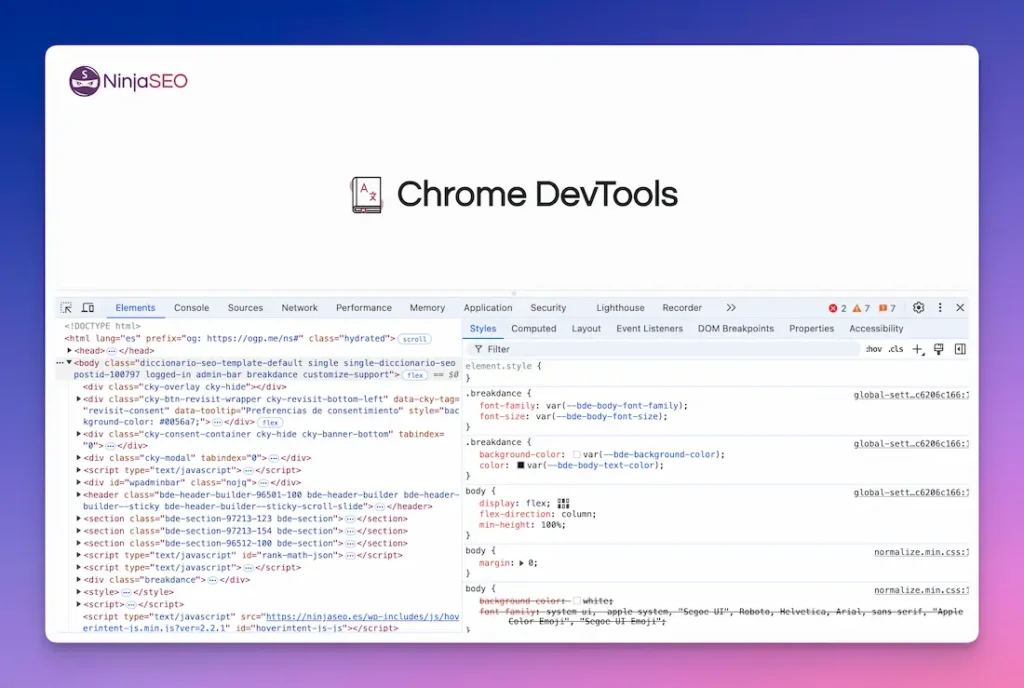Click the flex badge on the body element
The image size is (1024, 688).
[x=415, y=374]
